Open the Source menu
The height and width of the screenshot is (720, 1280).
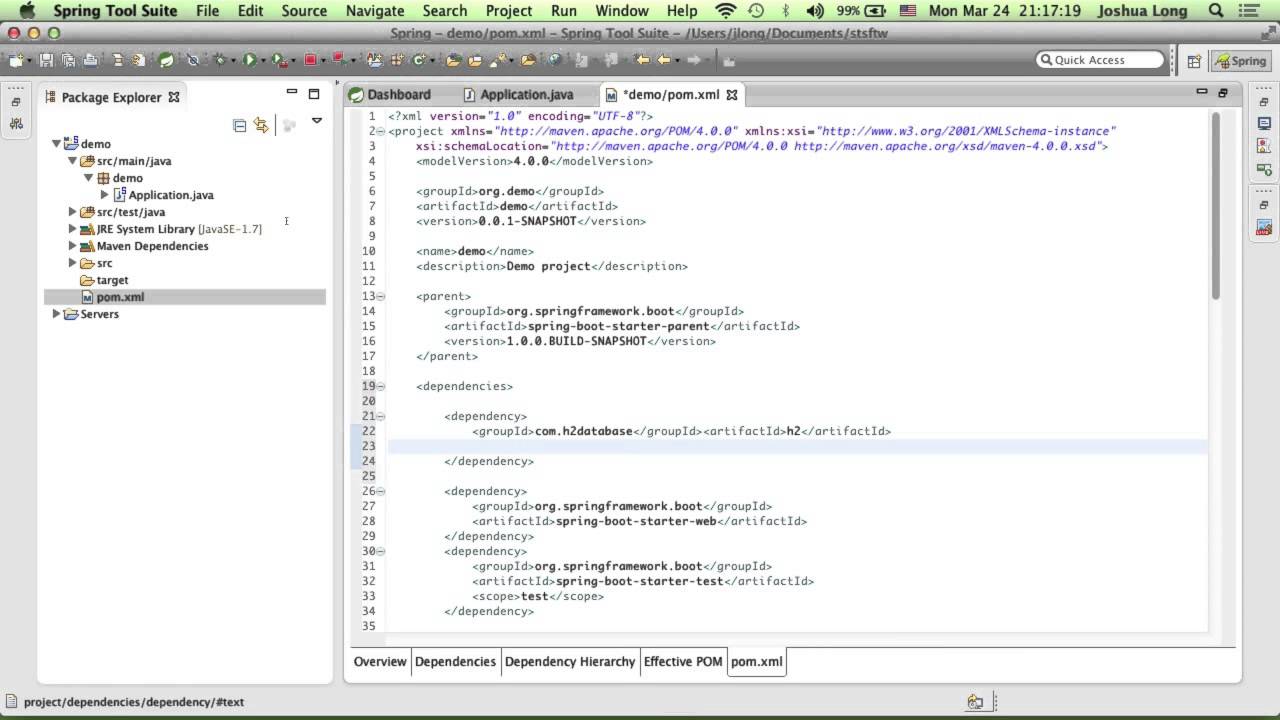click(304, 11)
